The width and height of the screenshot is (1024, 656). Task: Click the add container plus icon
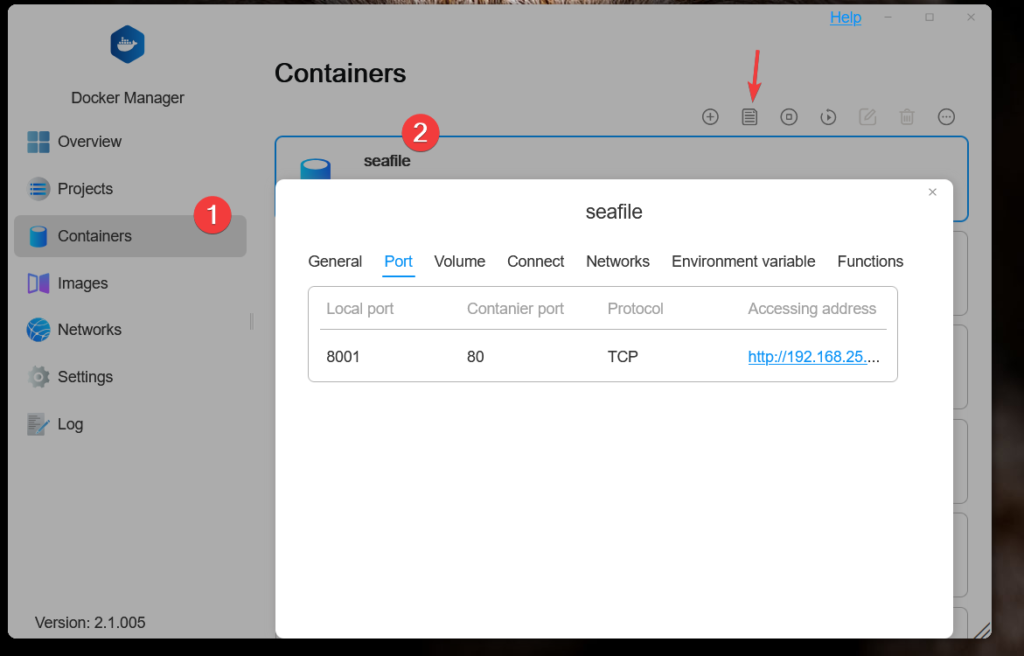710,117
